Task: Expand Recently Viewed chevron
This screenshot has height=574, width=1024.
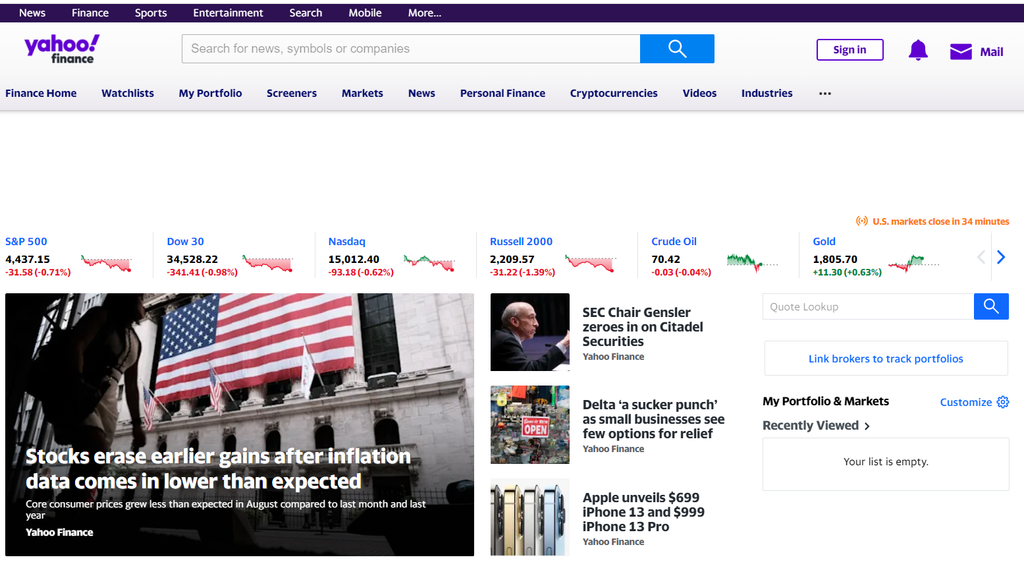Action: (867, 426)
